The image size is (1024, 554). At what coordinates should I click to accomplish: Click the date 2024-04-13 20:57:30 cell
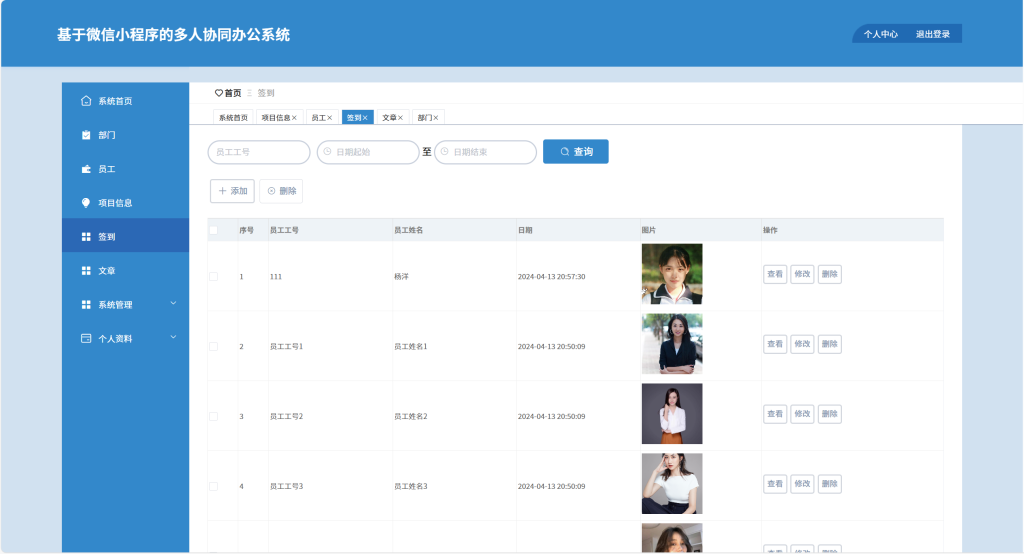click(551, 276)
